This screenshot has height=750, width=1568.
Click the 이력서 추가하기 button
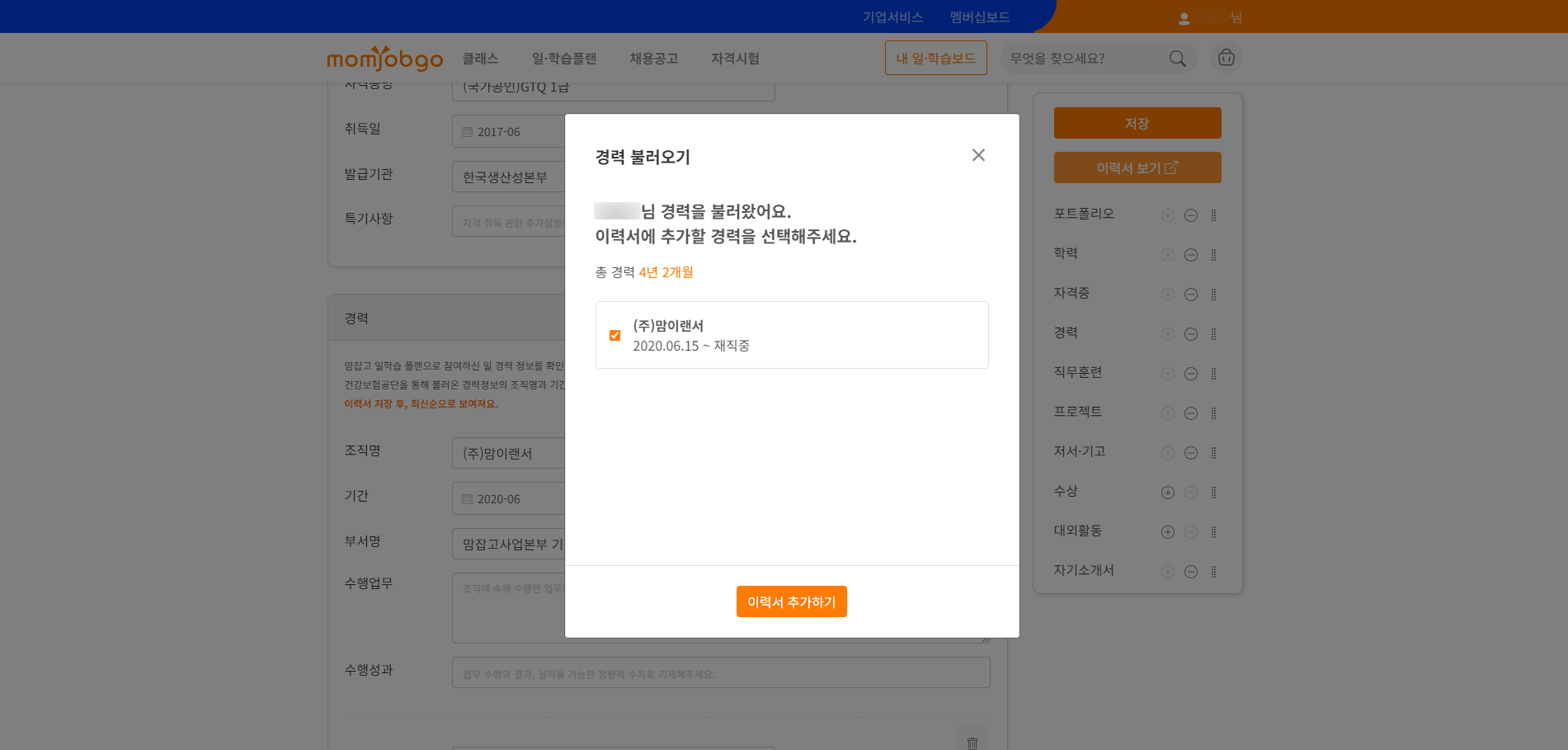[791, 601]
